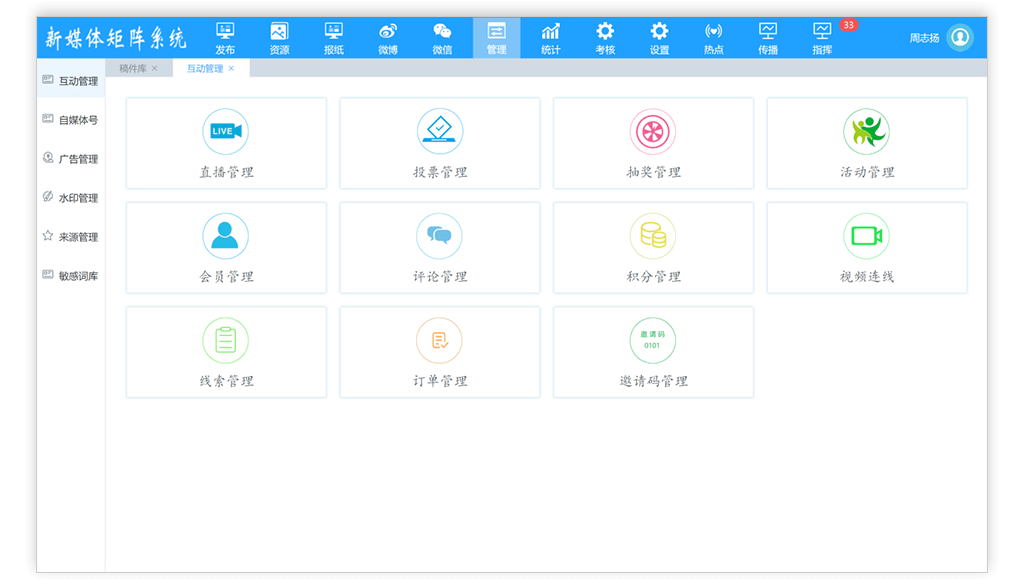Select 互动管理 in the left sidebar
1024x581 pixels.
pyautogui.click(x=71, y=81)
